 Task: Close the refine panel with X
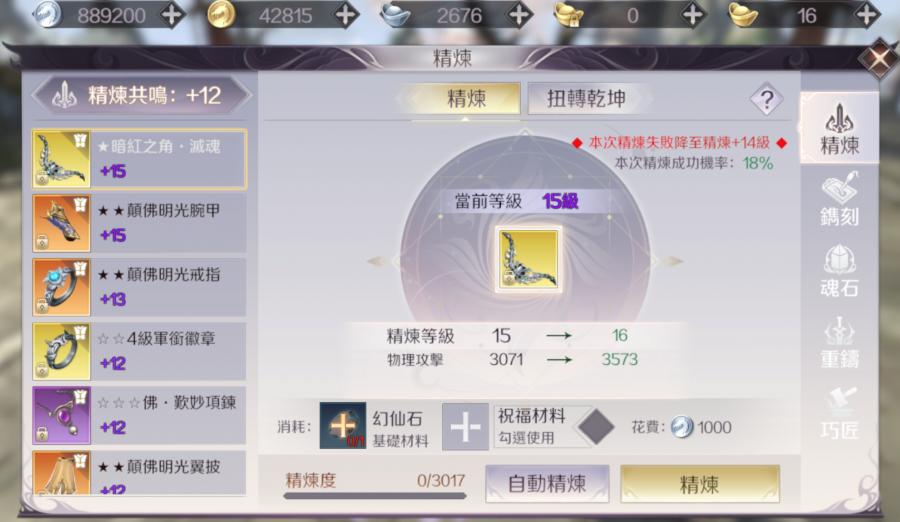tap(878, 58)
